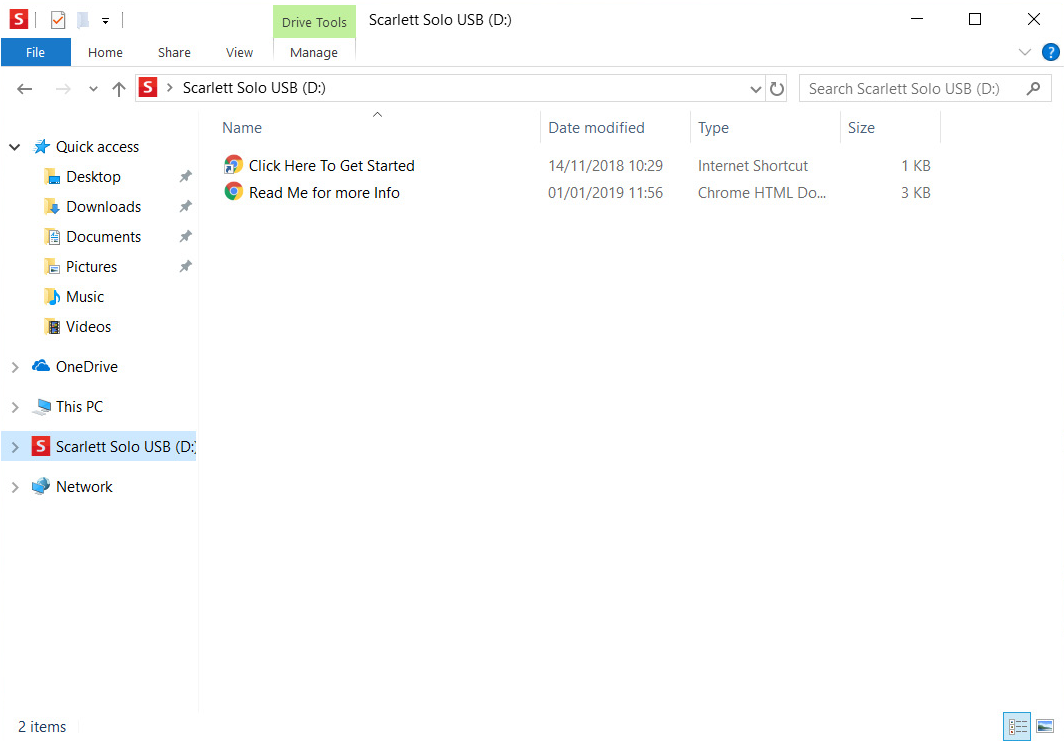Sort by Name column header
This screenshot has width=1064, height=741.
[x=242, y=128]
